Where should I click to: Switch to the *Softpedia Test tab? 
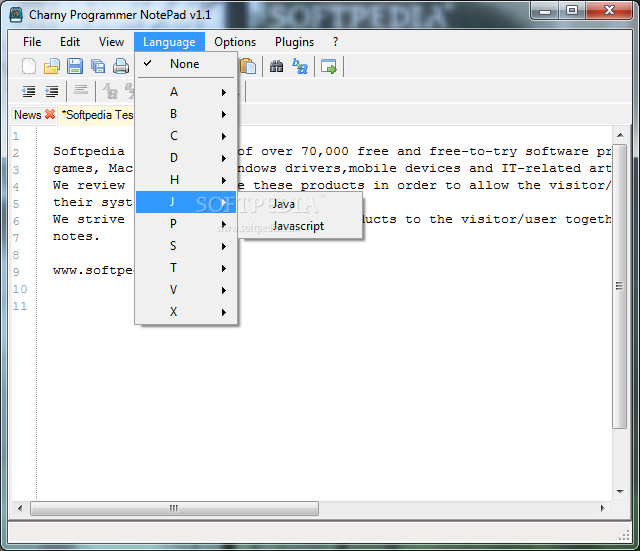[97, 115]
